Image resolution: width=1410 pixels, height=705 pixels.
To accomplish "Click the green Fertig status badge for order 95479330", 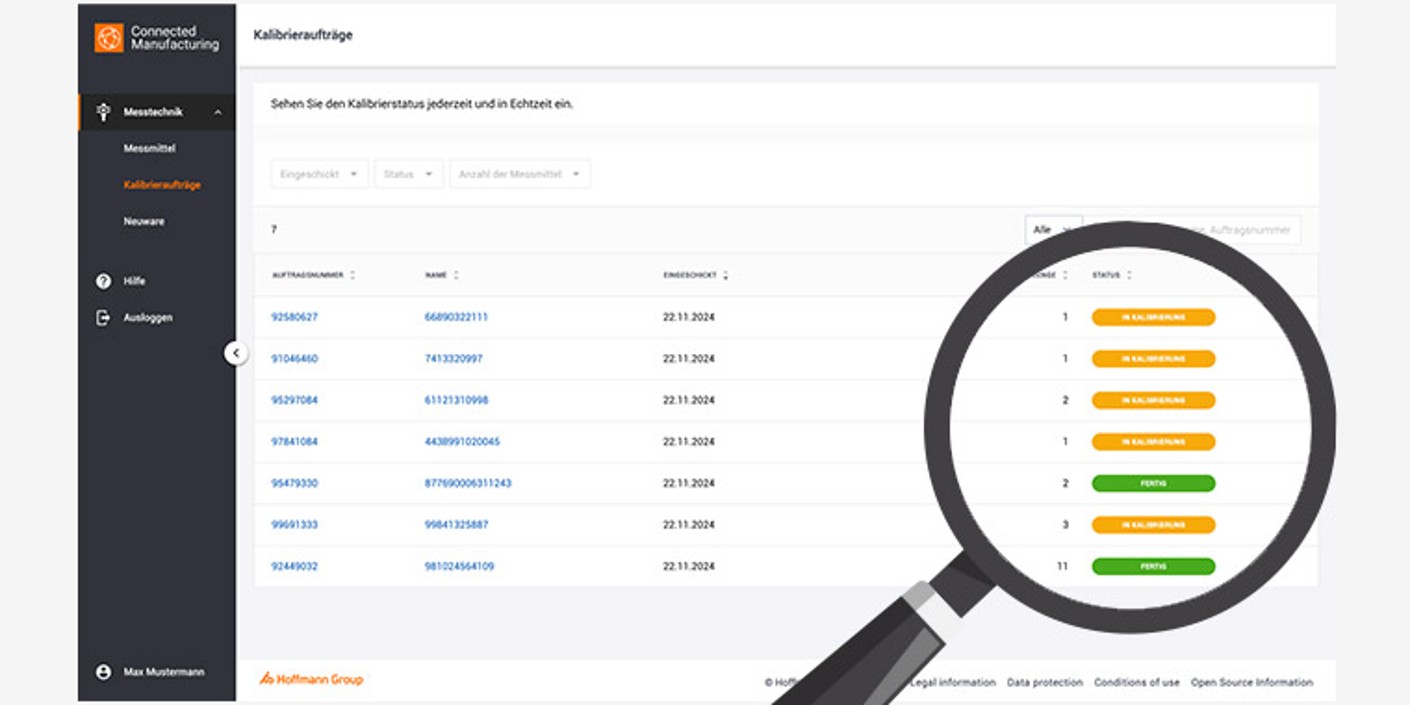I will pyautogui.click(x=1153, y=483).
